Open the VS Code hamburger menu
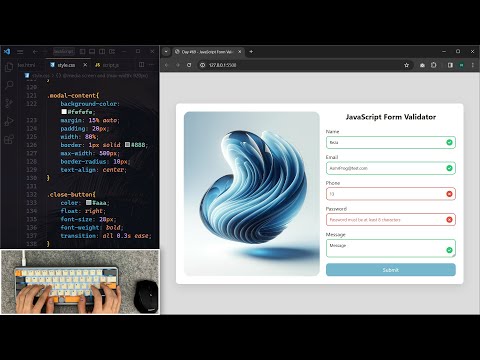The height and width of the screenshot is (360, 480). point(20,52)
